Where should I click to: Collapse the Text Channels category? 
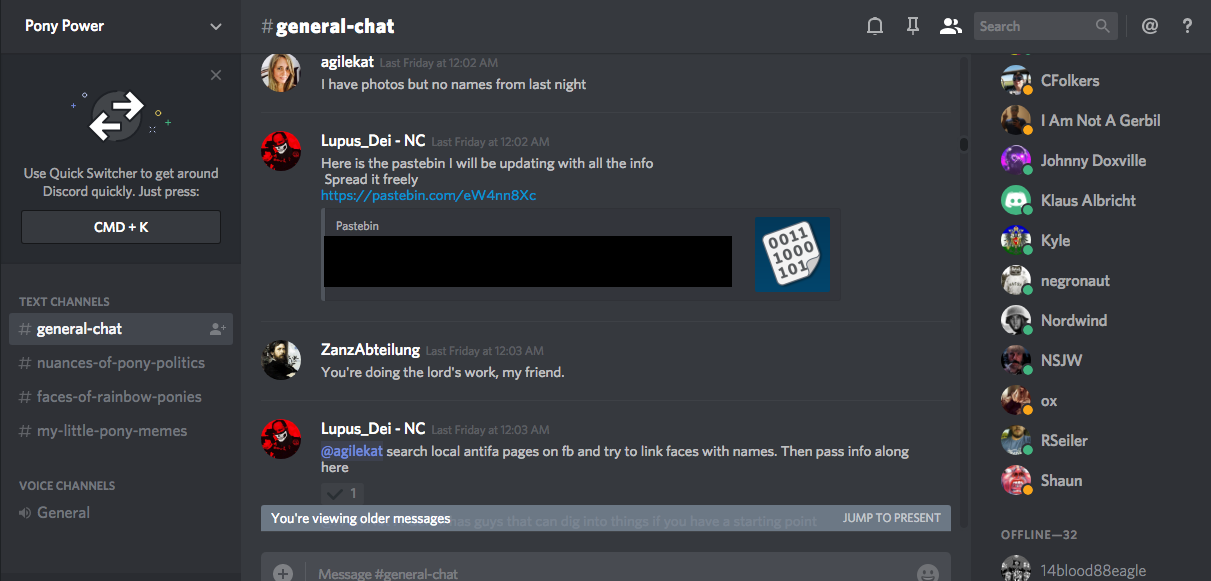(x=64, y=301)
